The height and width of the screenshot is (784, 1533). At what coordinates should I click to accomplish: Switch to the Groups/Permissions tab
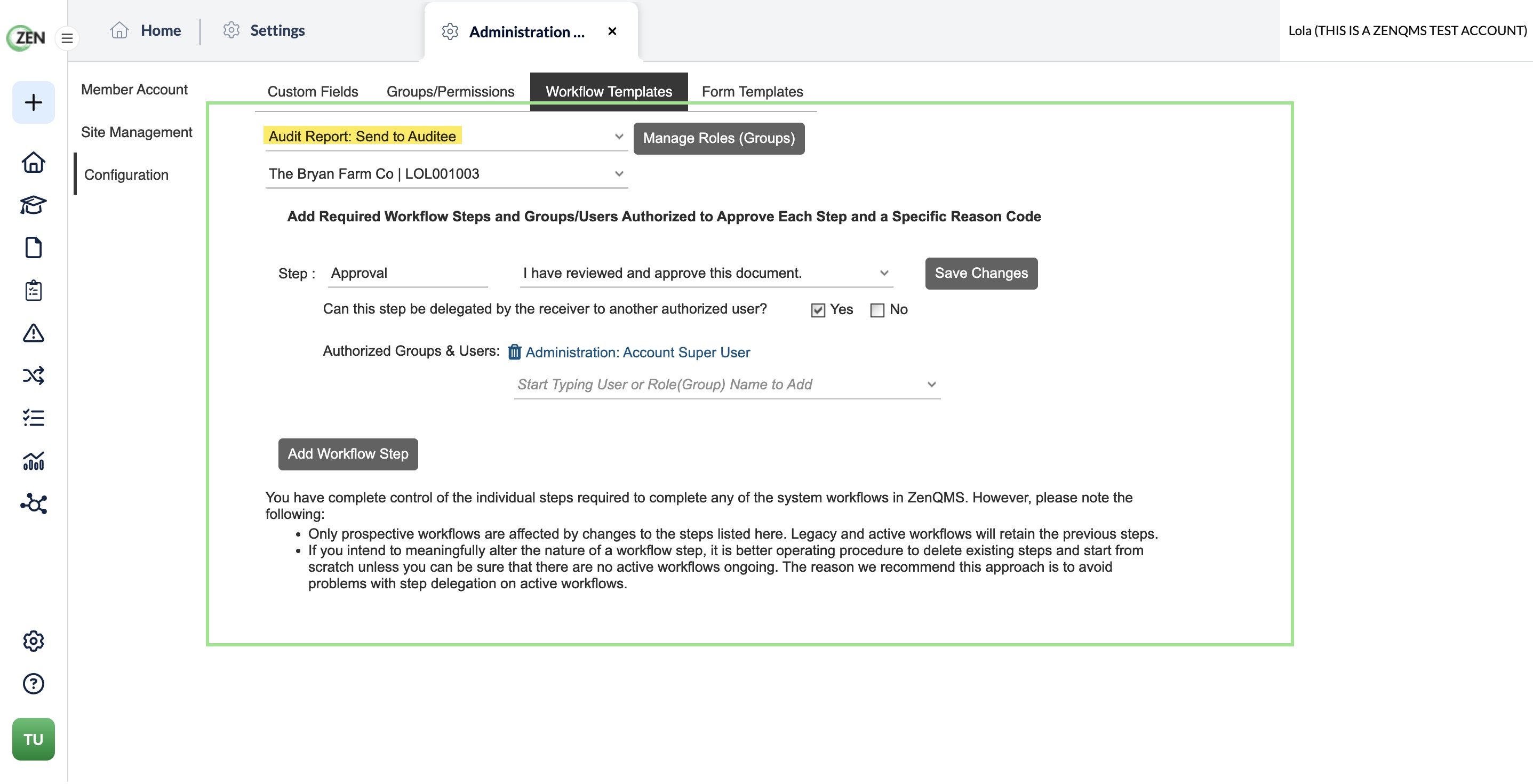tap(451, 92)
